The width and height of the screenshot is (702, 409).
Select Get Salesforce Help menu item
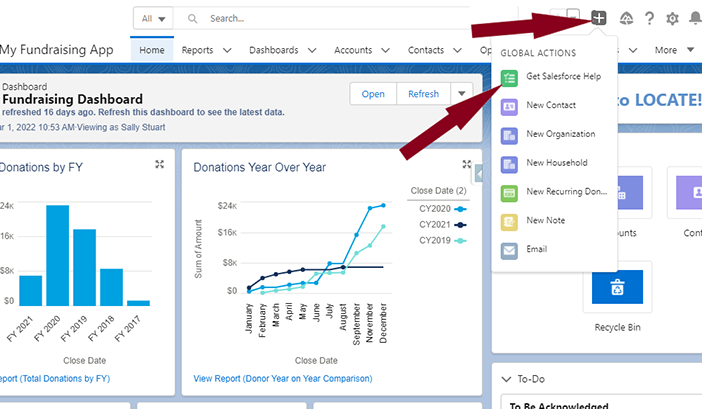tap(563, 76)
